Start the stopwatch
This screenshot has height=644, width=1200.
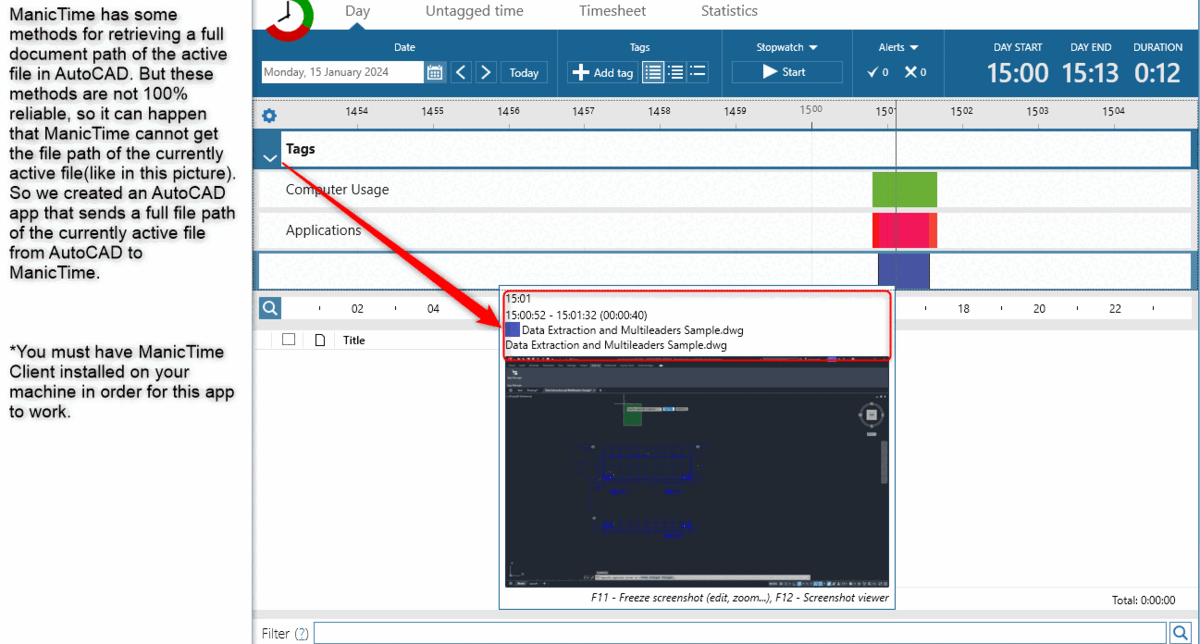(787, 72)
